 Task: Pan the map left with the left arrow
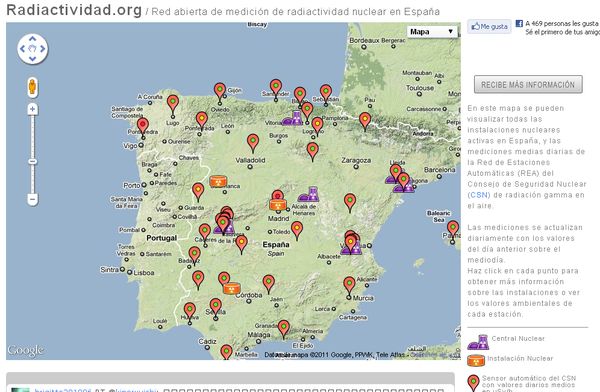pos(22,49)
